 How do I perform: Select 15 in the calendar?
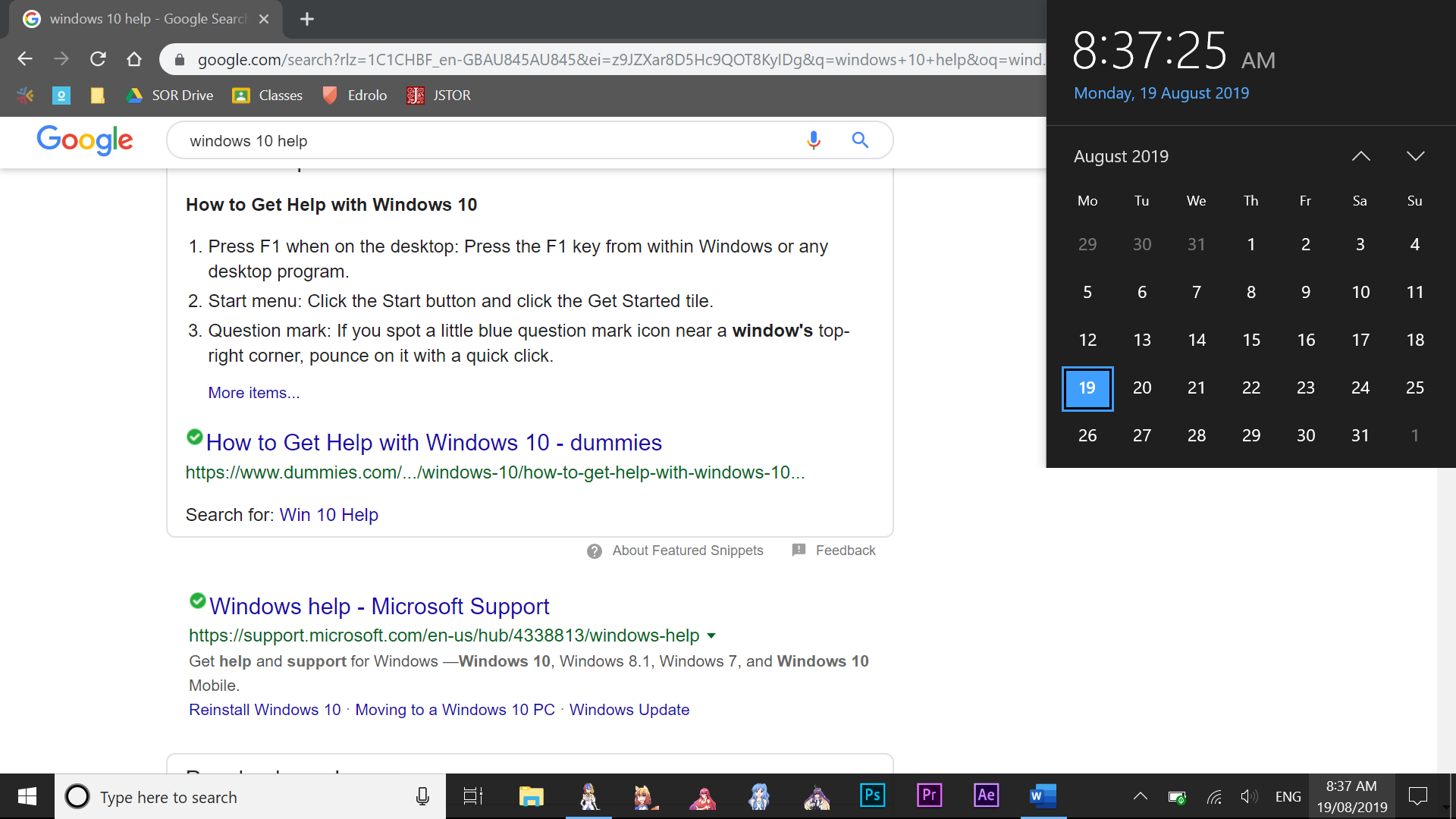pos(1251,340)
